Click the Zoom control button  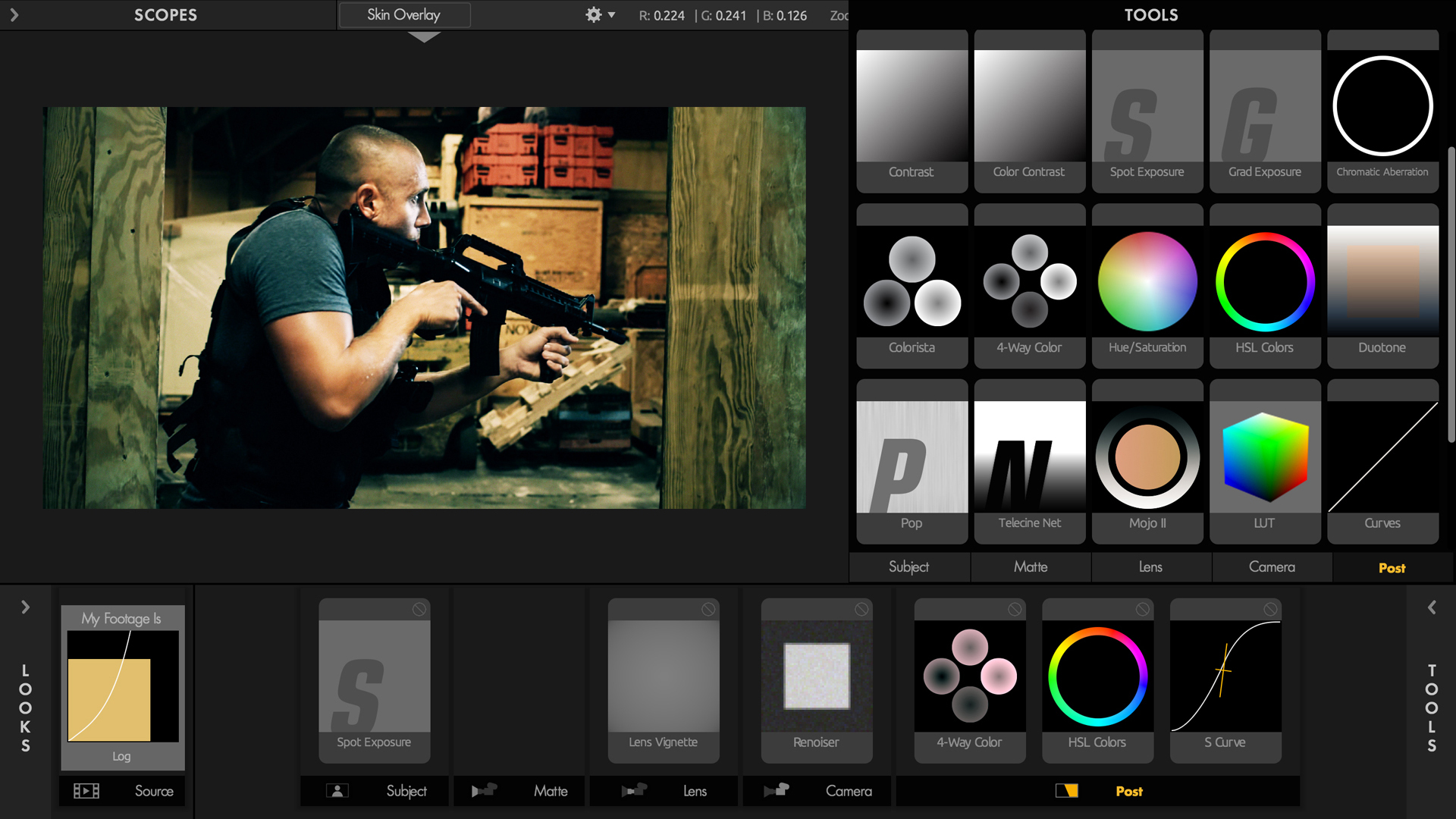point(839,14)
